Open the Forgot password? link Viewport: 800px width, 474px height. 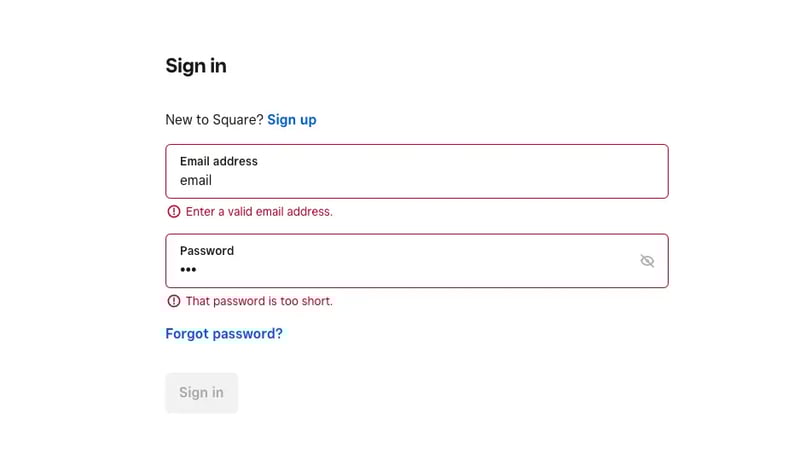click(224, 334)
